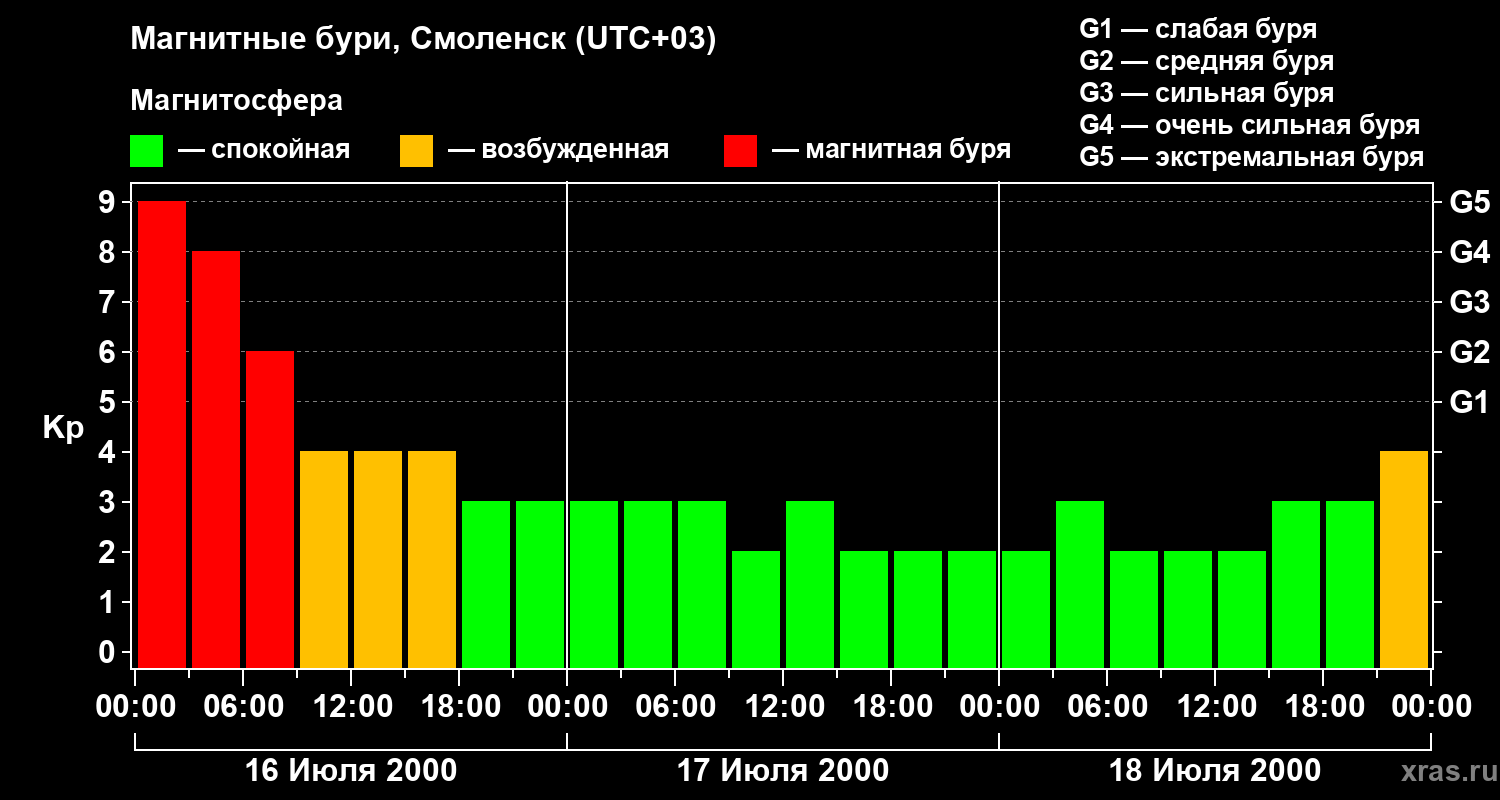
Task: Click the 'G4' label on the right axis
Action: pos(1470,252)
